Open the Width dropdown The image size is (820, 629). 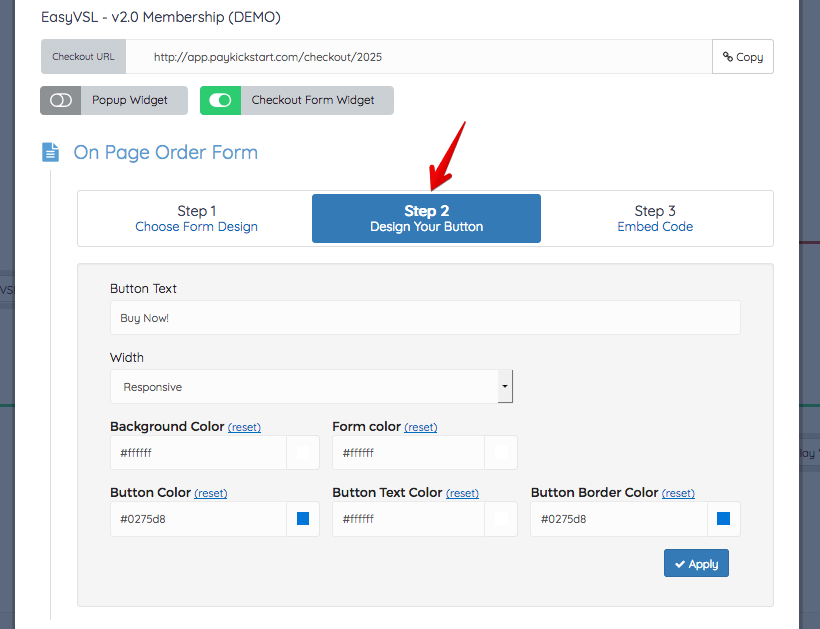click(x=311, y=386)
